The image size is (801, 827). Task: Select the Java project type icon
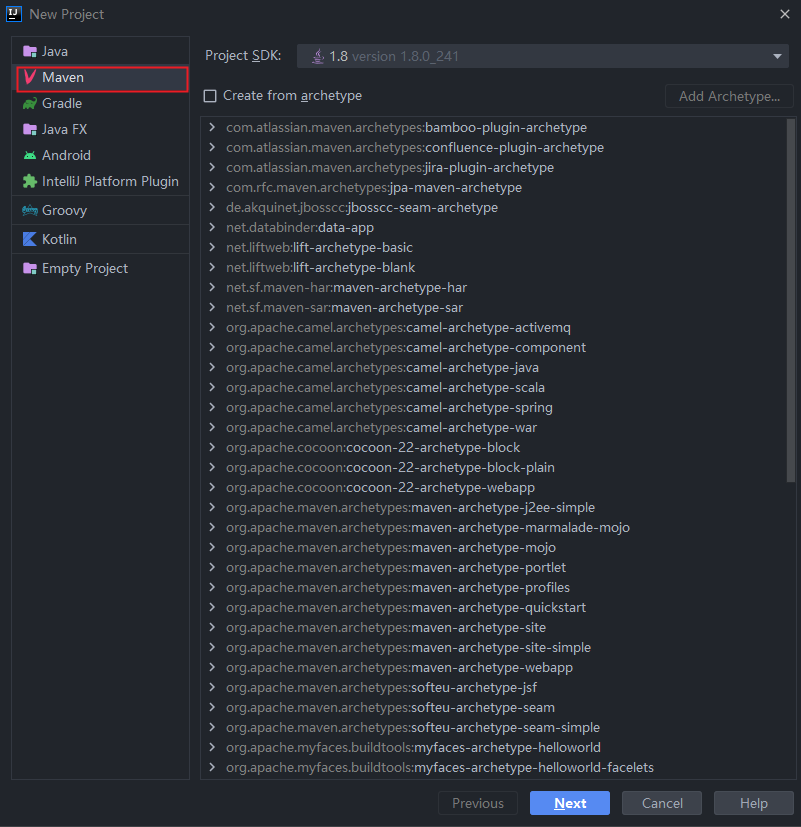[30, 51]
